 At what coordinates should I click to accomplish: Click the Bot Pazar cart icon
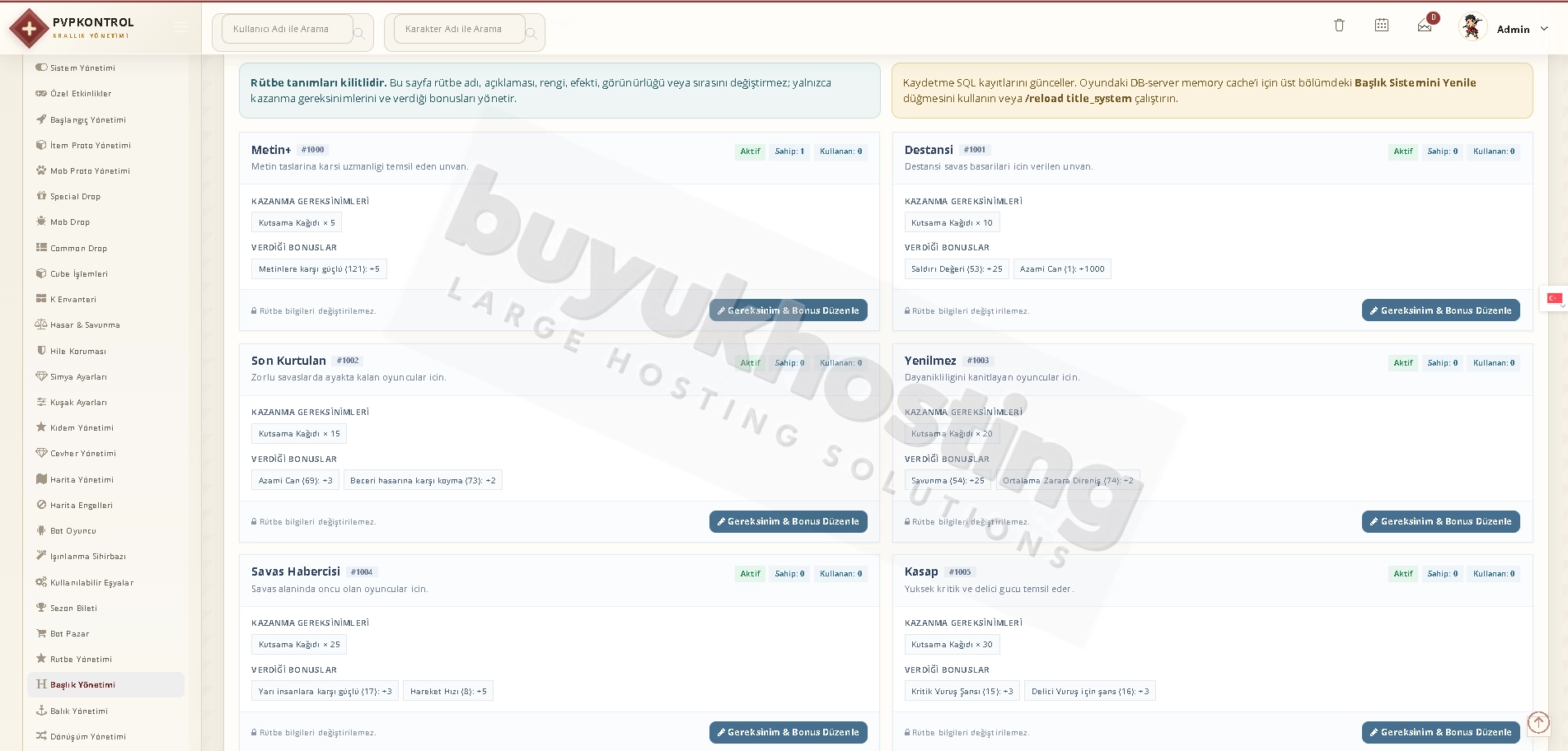tap(41, 633)
